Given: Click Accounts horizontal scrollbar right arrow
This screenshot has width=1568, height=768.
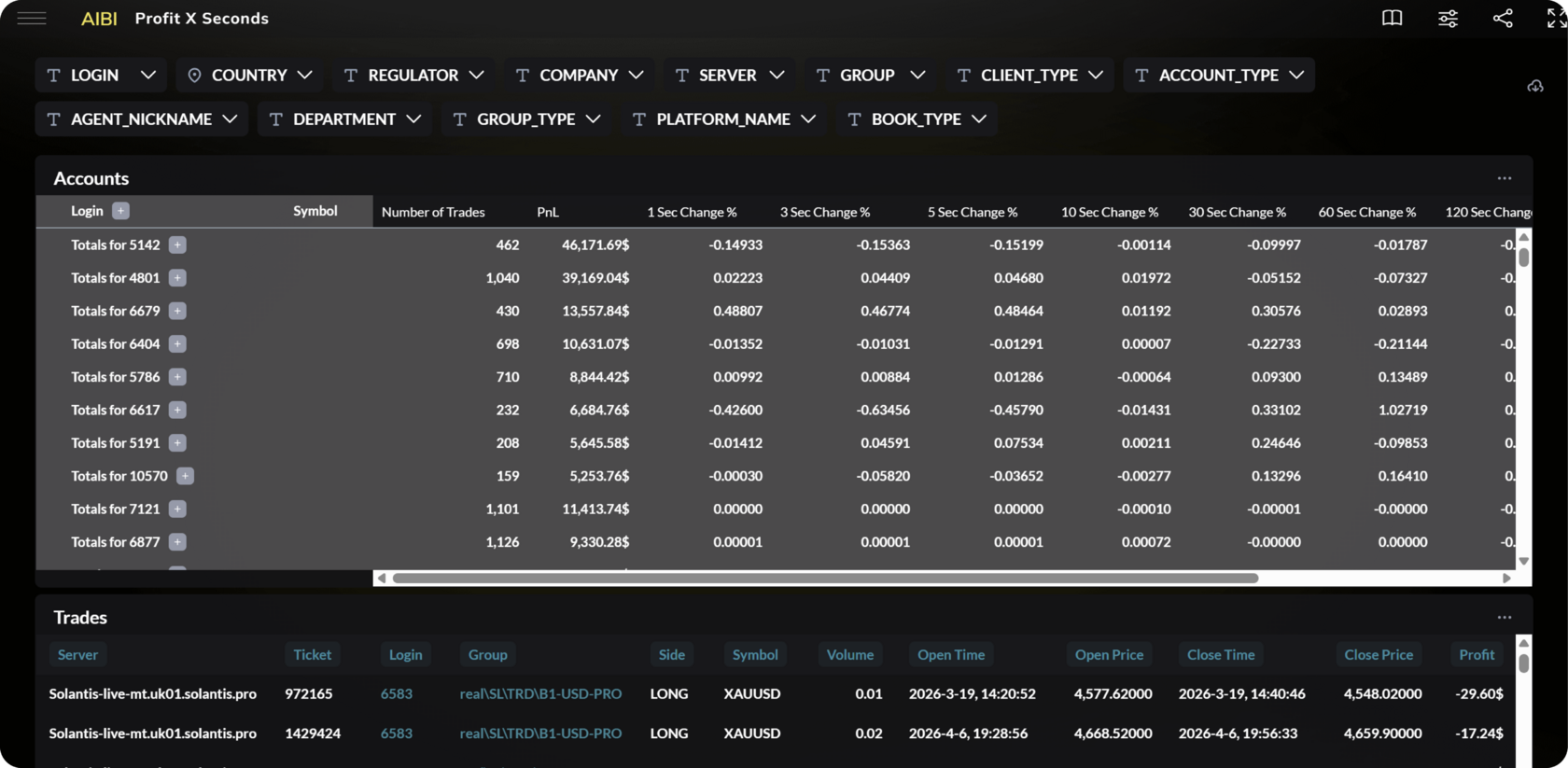Looking at the screenshot, I should pyautogui.click(x=1506, y=579).
